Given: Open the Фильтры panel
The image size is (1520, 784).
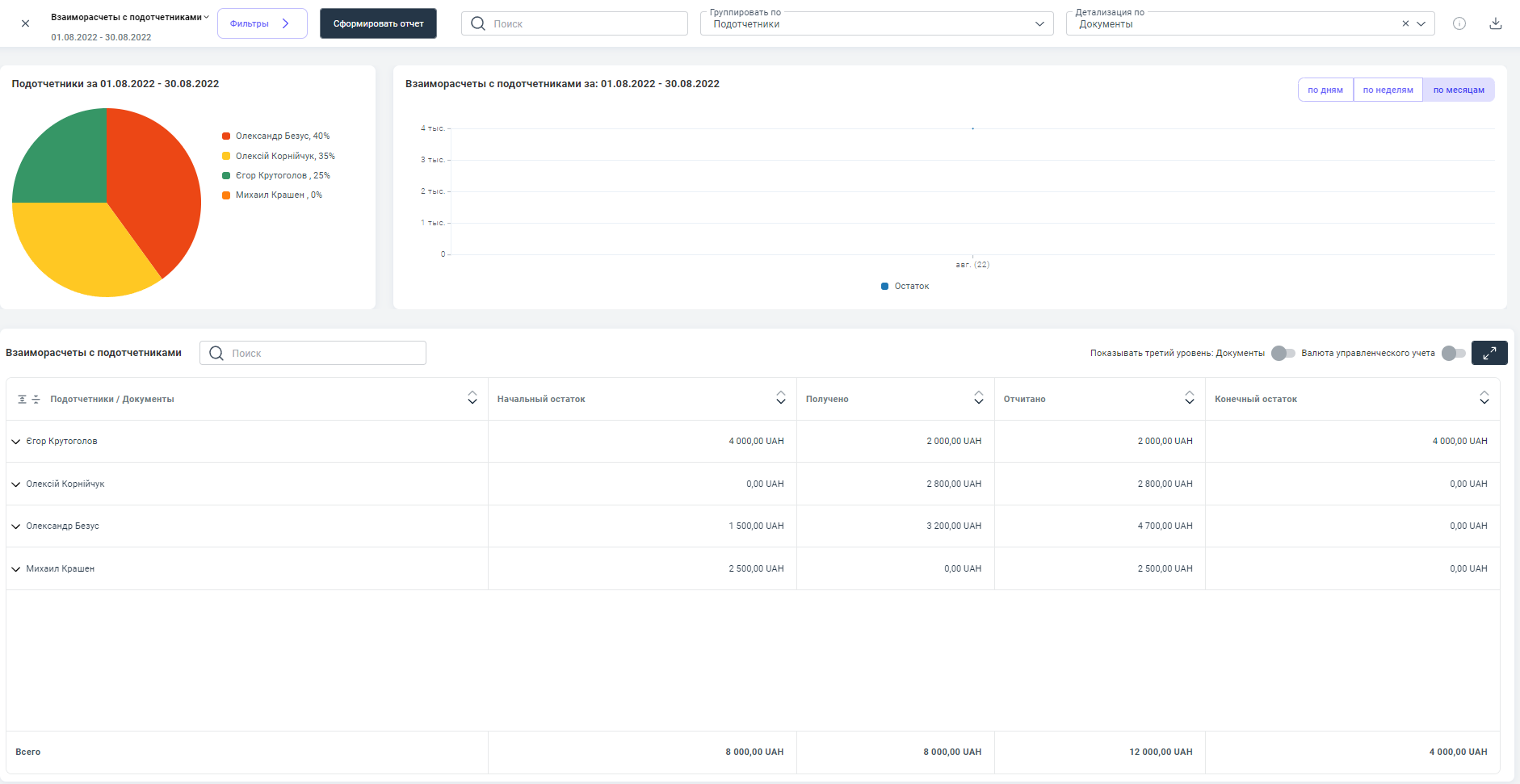Looking at the screenshot, I should point(262,23).
